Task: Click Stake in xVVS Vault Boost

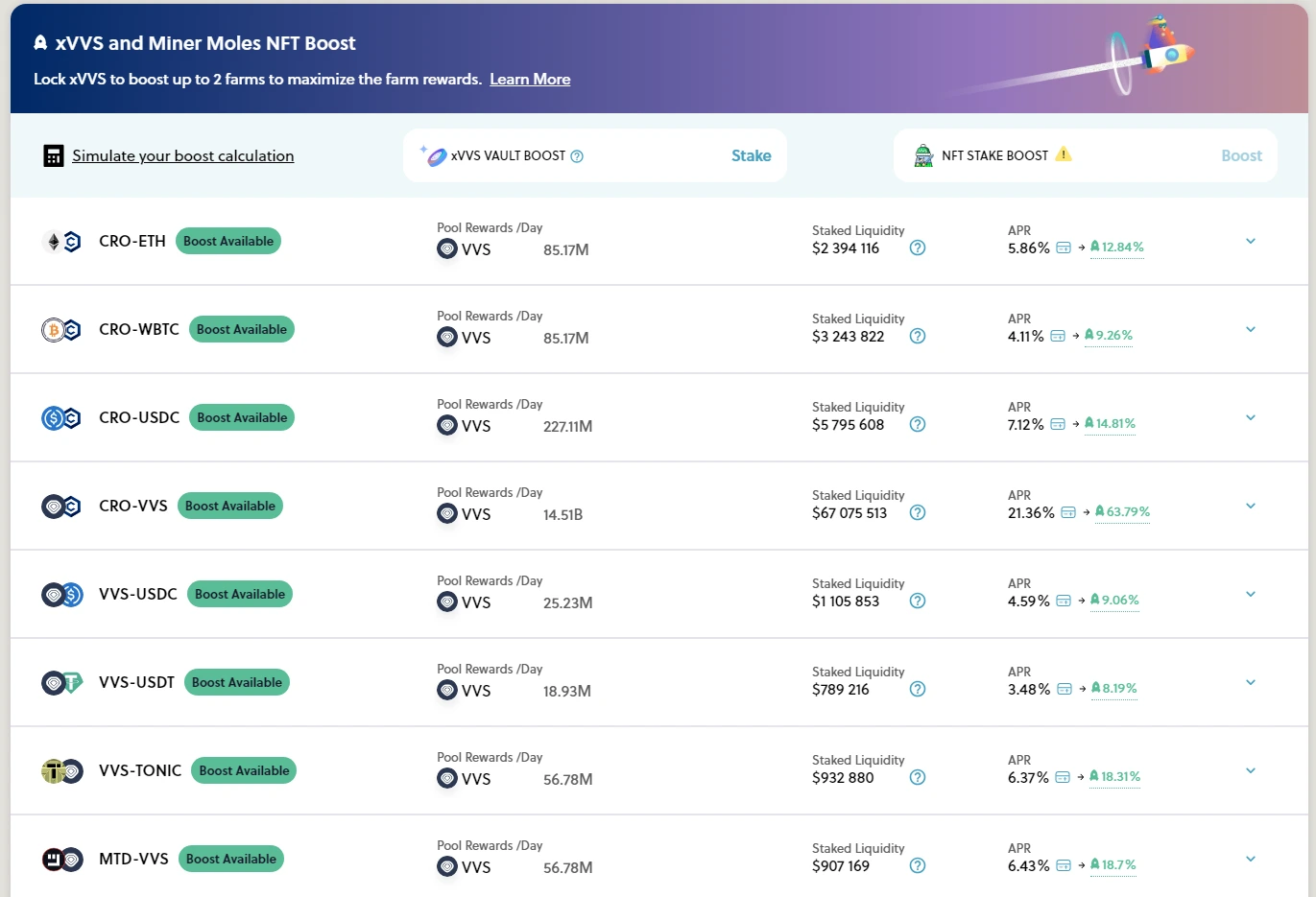Action: point(752,155)
